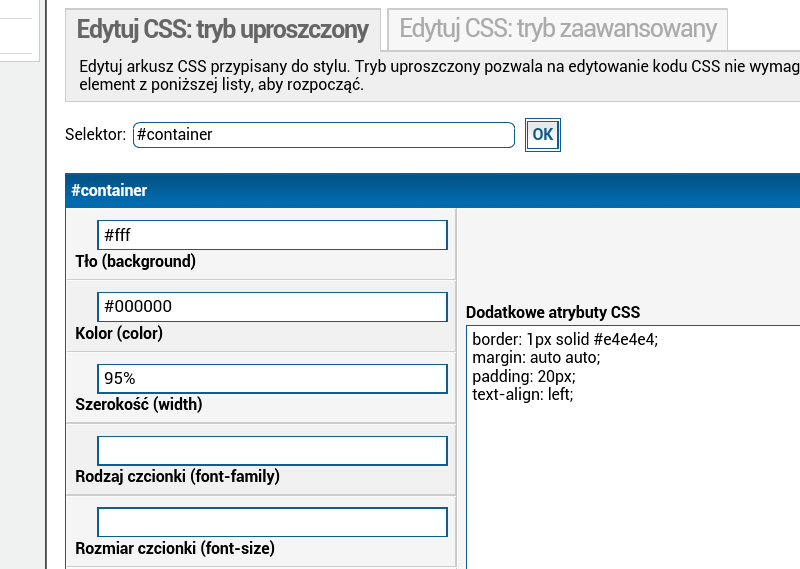Select Edytuj CSS: tryb uproszczony tab

(x=223, y=29)
